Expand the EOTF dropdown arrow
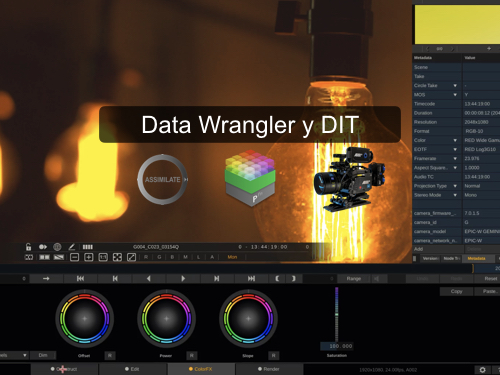500x375 pixels. (455, 149)
